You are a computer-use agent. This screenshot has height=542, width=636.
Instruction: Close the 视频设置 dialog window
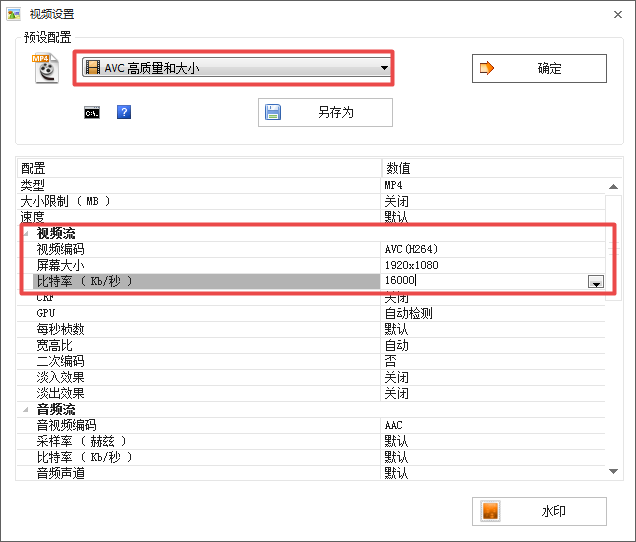click(614, 13)
